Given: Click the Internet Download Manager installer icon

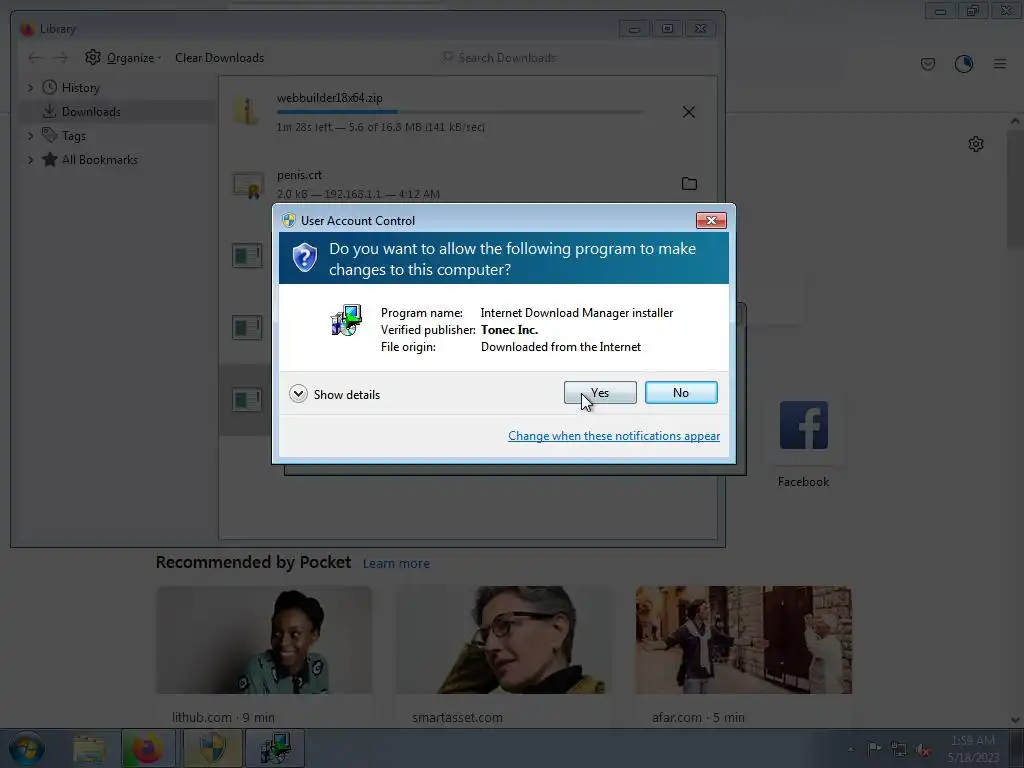Looking at the screenshot, I should point(346,320).
